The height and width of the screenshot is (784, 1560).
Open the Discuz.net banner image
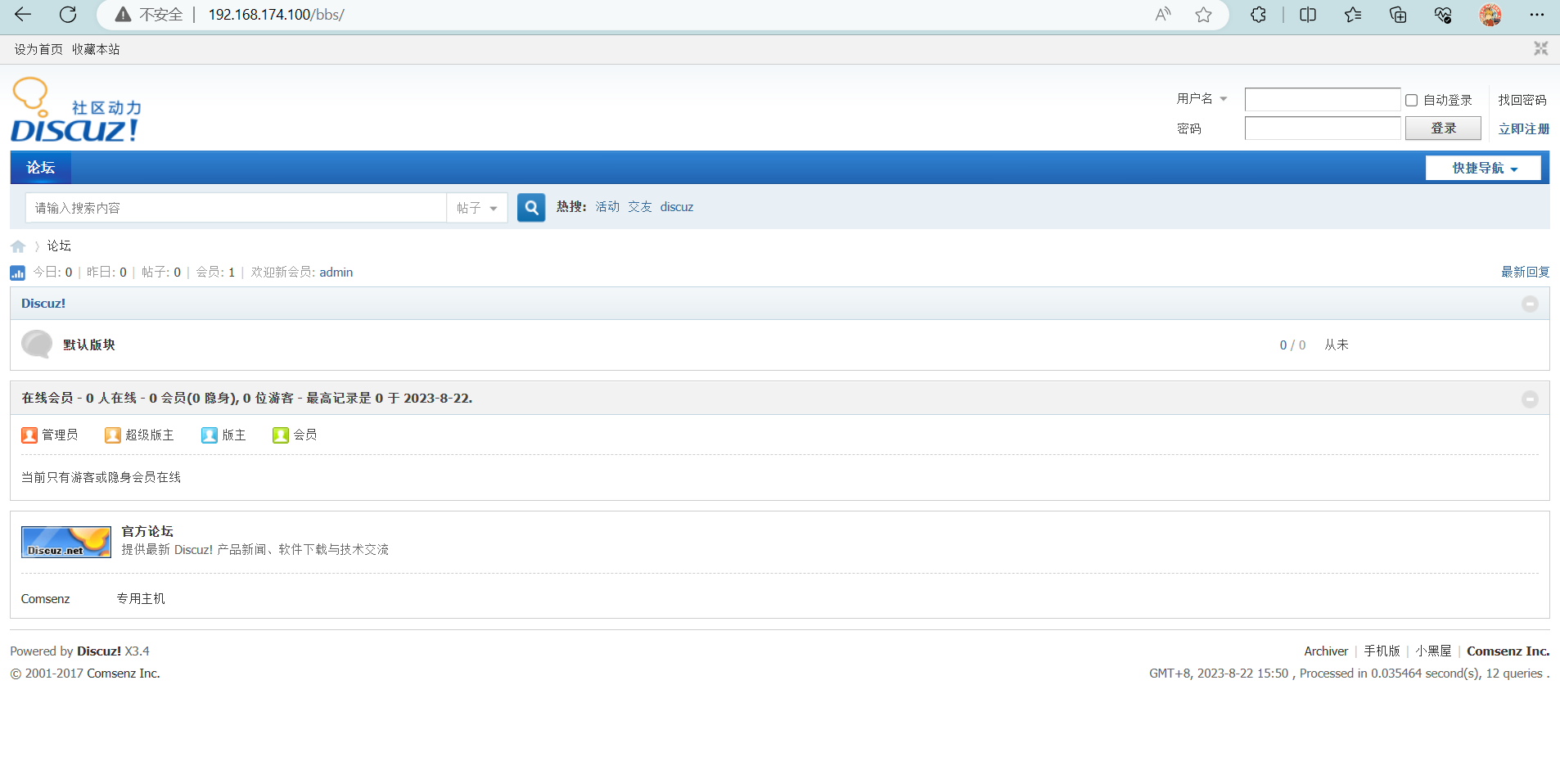[66, 542]
